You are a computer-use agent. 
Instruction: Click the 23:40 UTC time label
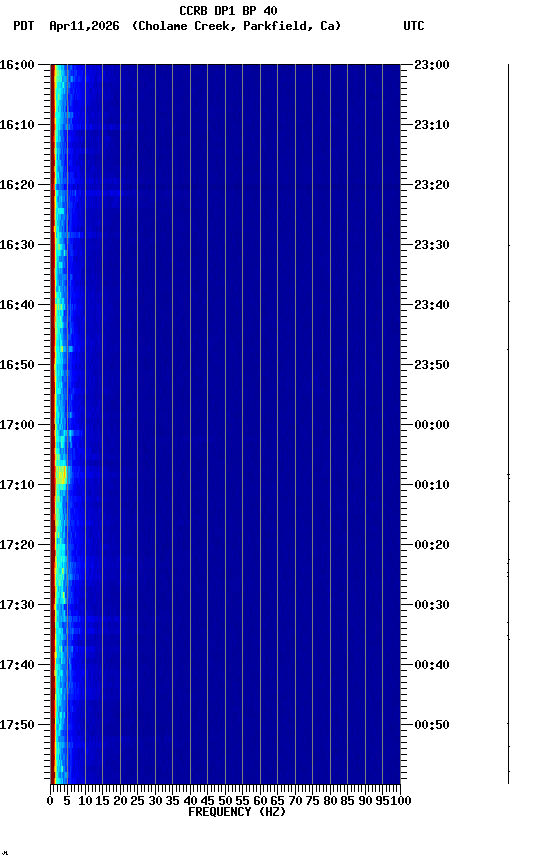(x=432, y=305)
